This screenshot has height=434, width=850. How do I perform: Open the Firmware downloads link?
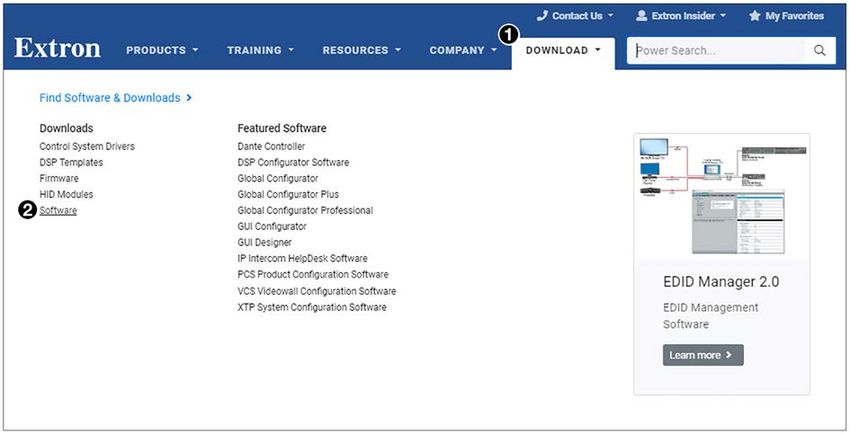coord(59,178)
